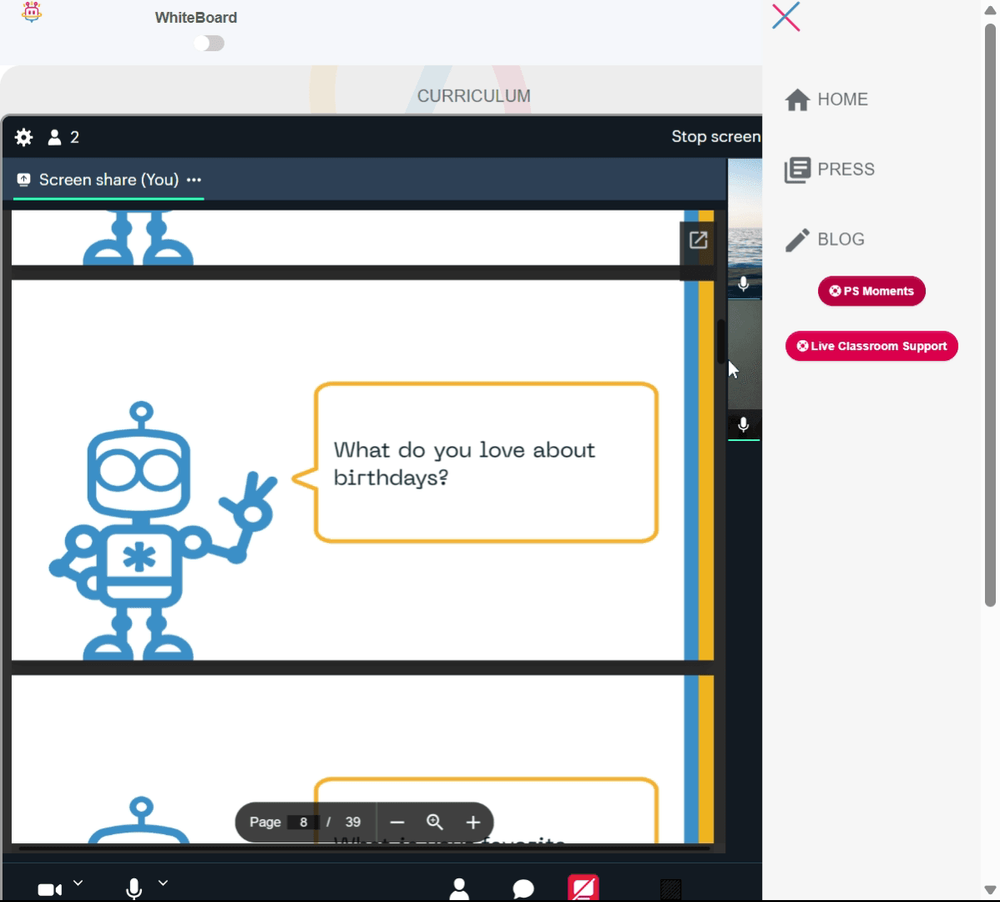Screen dimensions: 1000x902
Task: Expand microphone options chevron
Action: 163,883
